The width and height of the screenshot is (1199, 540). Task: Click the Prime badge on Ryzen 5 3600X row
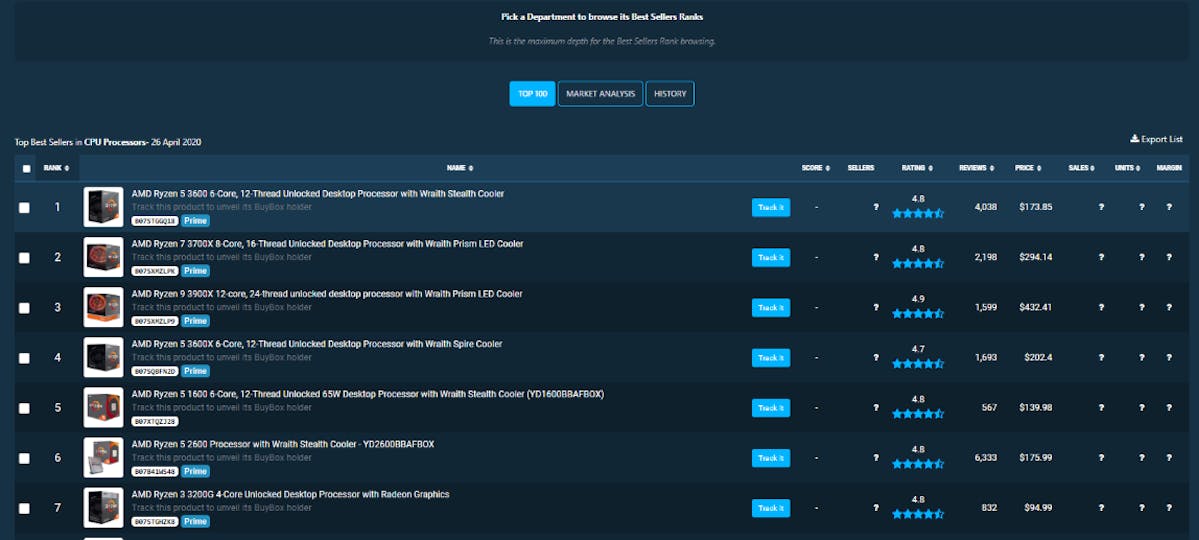pos(195,371)
